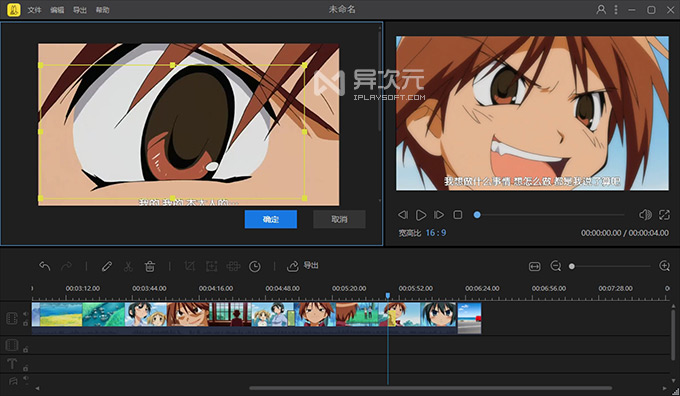Toggle fullscreen preview icon
Screen dimensions: 680x396
pyautogui.click(x=664, y=215)
